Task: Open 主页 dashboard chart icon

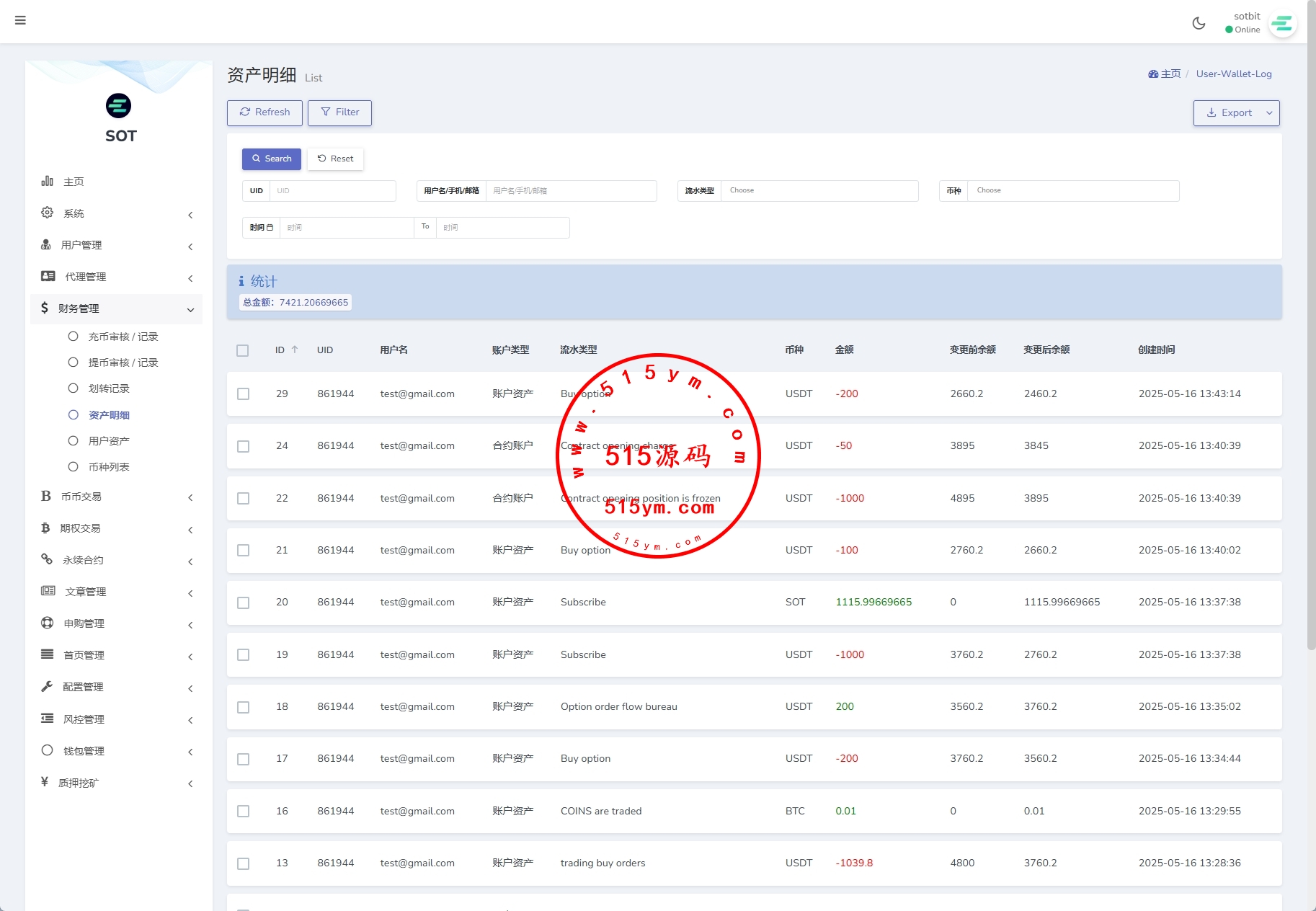Action: [48, 181]
